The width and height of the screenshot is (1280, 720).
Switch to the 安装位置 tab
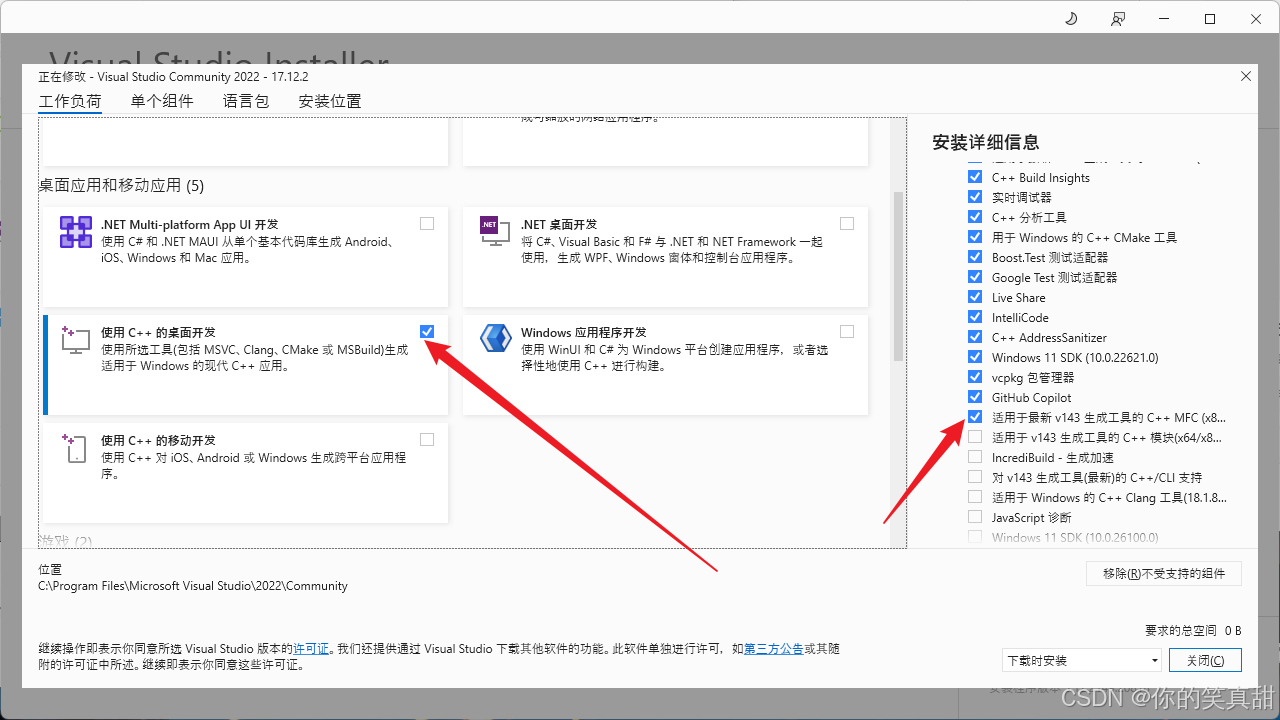329,100
